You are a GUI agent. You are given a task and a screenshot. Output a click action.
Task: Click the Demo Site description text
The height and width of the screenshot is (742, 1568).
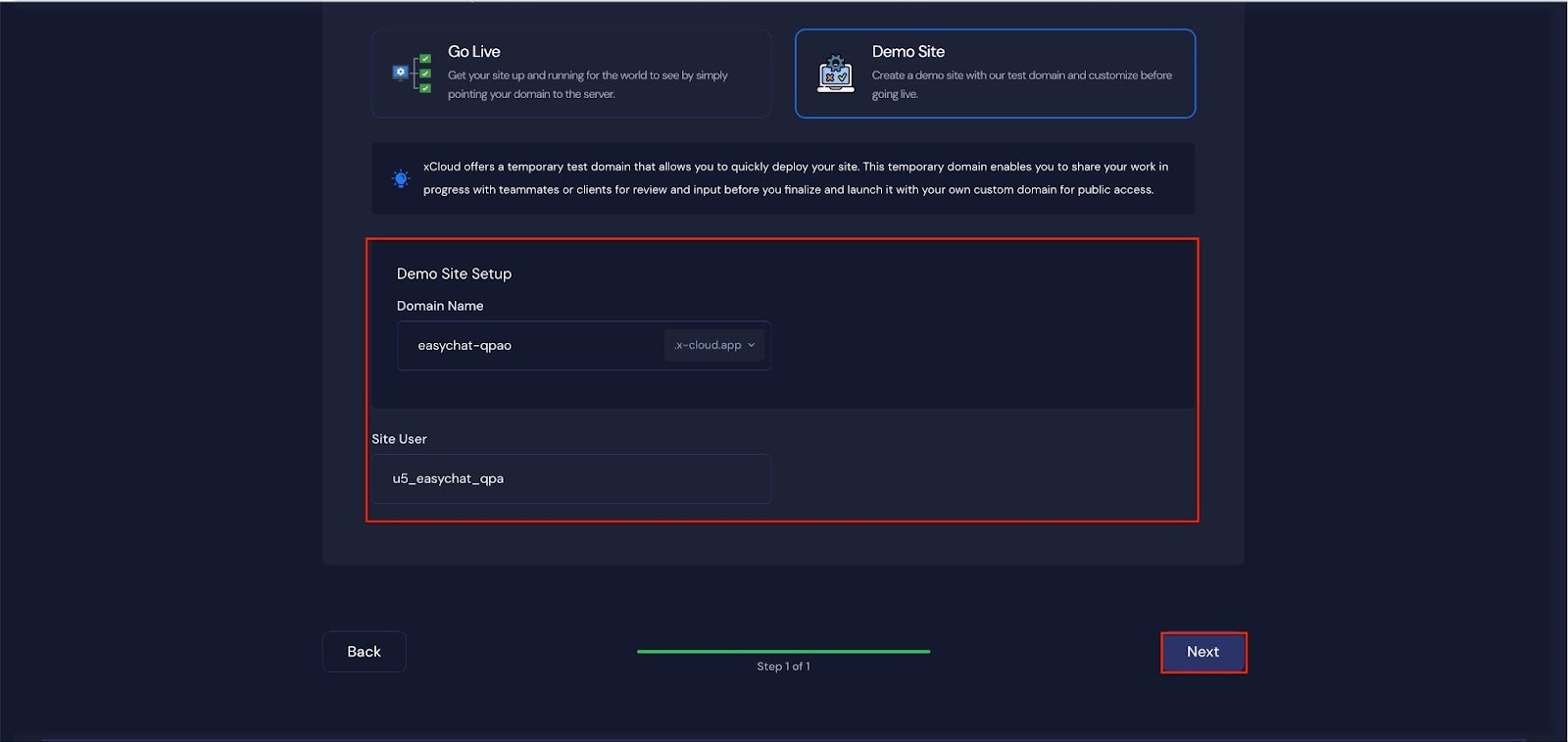pos(1021,84)
